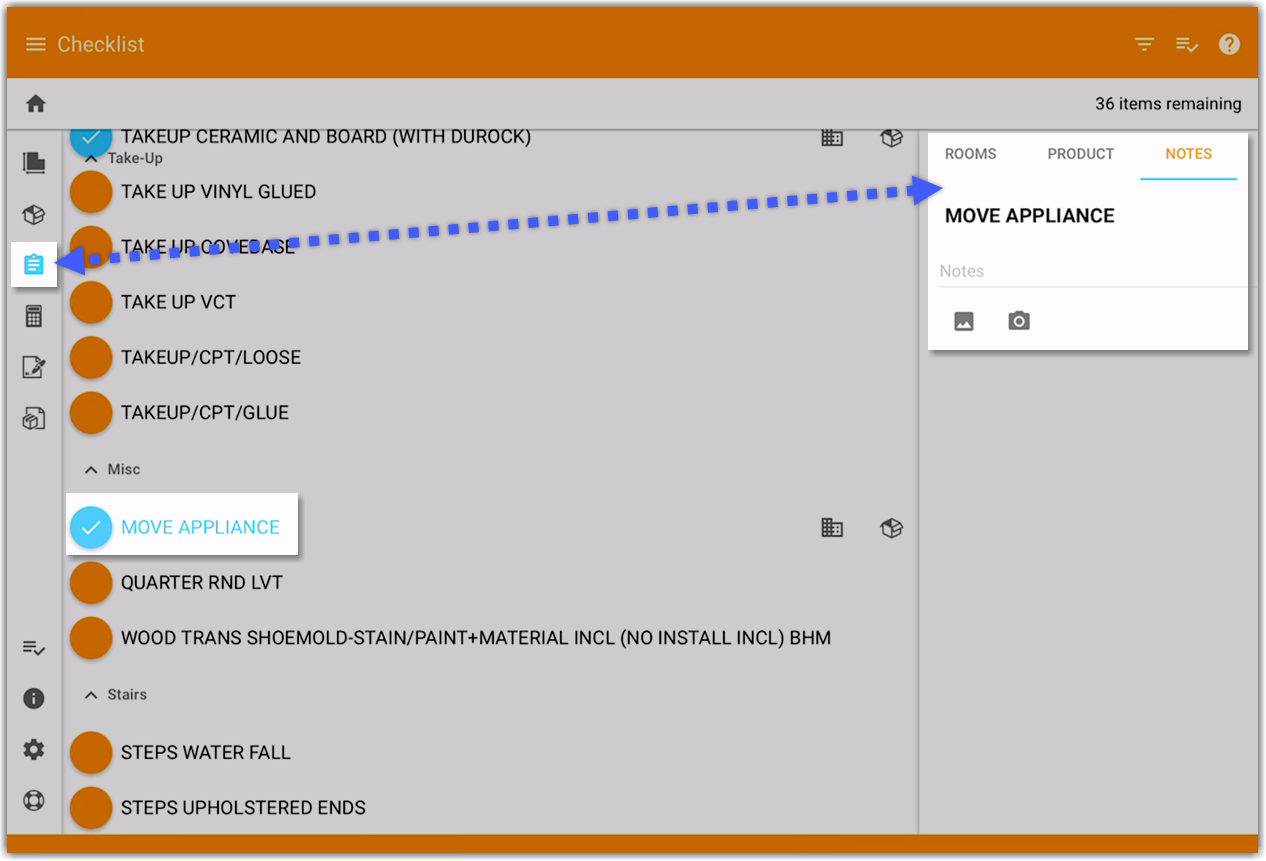
Task: Check the TAKE UP VINYL GLUED circle
Action: tap(91, 191)
